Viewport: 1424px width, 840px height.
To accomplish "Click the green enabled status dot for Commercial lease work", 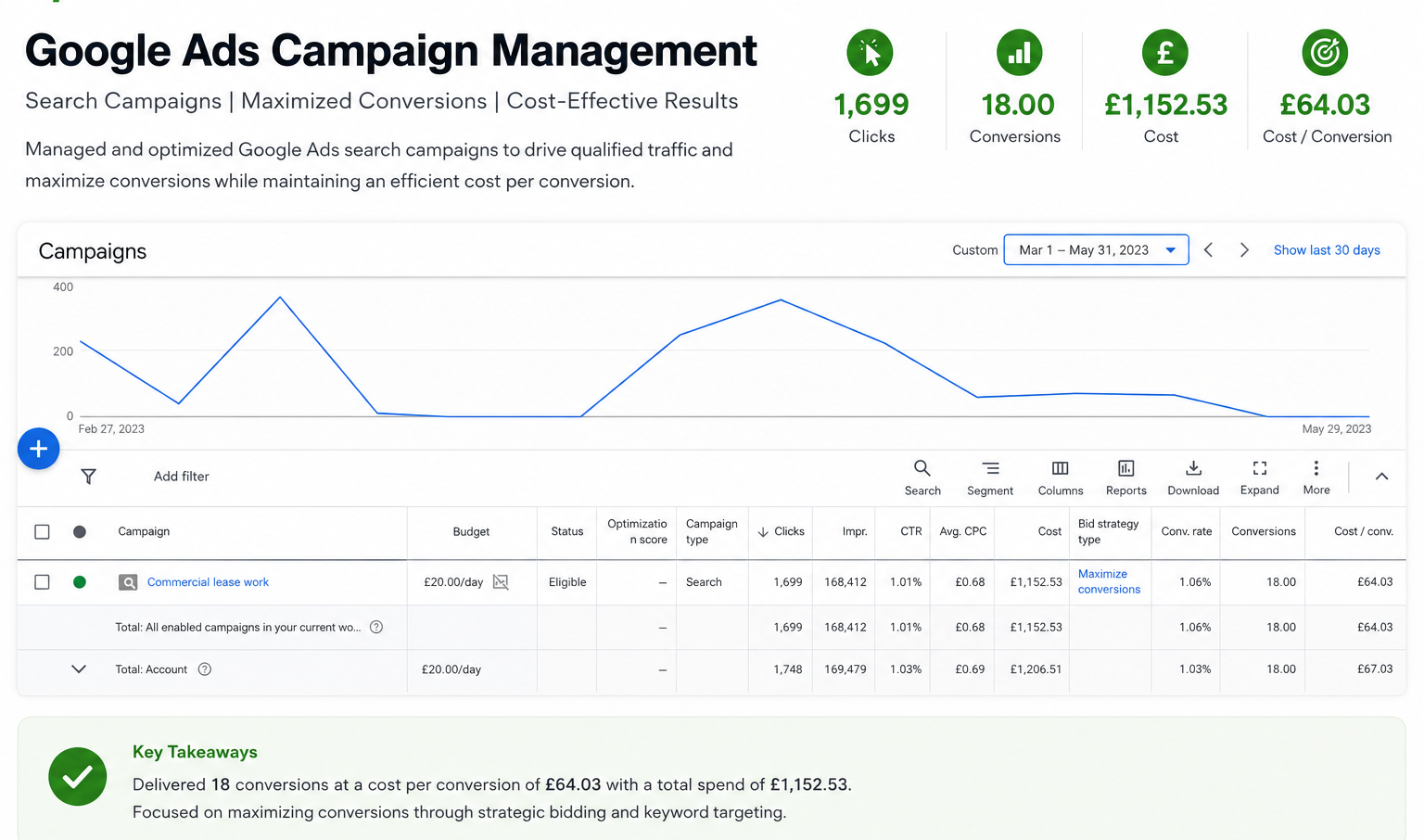I will (80, 582).
